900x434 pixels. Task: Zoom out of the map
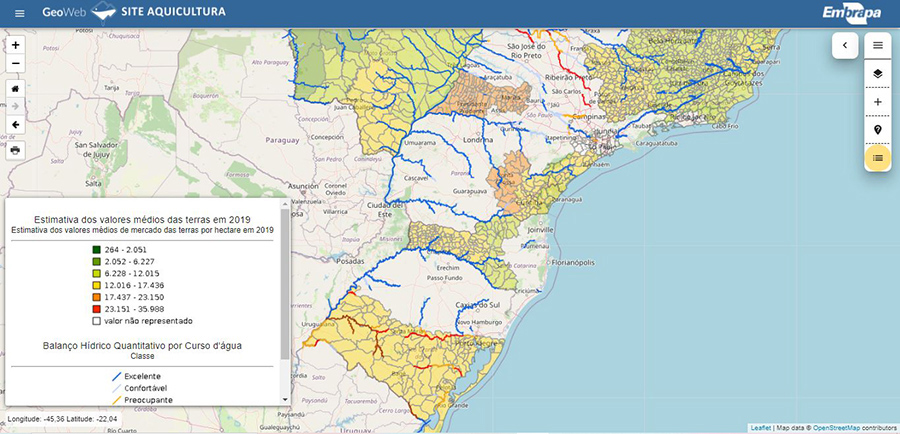(x=15, y=64)
